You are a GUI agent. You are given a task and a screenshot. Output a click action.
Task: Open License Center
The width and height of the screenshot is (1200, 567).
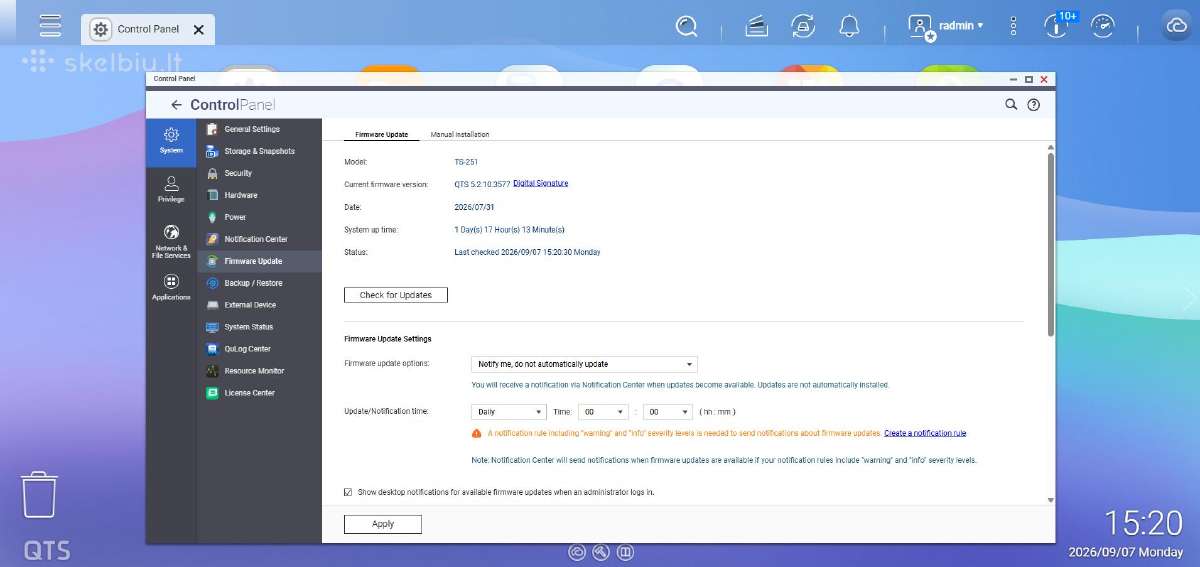click(259, 393)
